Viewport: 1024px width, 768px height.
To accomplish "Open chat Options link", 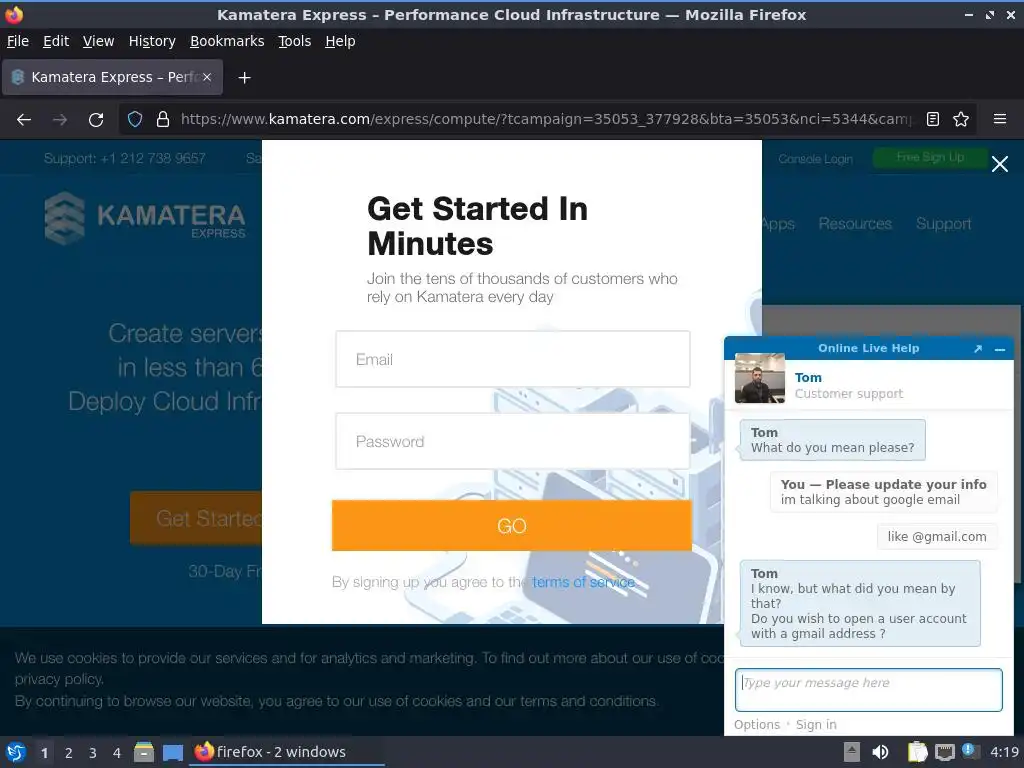I will coord(757,725).
